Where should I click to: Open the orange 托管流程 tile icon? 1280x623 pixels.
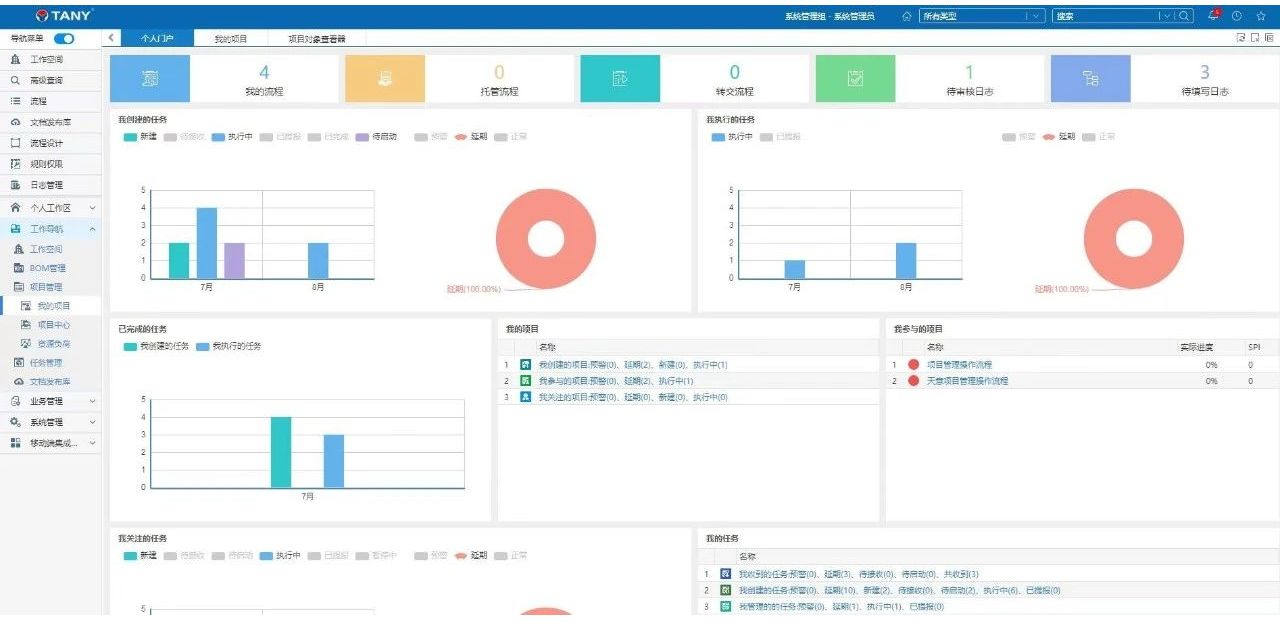point(385,79)
